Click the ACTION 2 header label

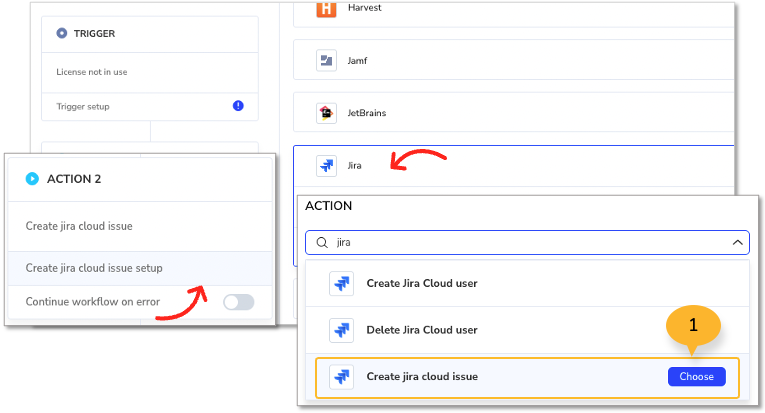(74, 179)
